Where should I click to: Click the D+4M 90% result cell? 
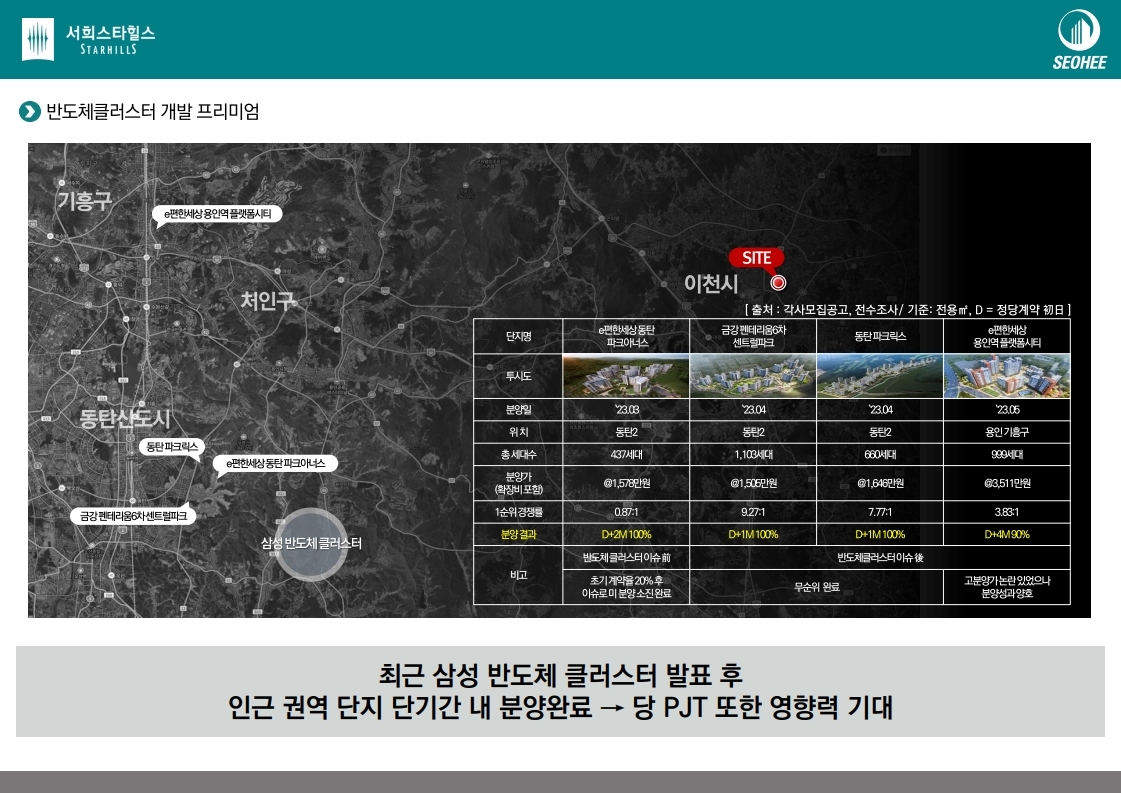coord(1007,534)
